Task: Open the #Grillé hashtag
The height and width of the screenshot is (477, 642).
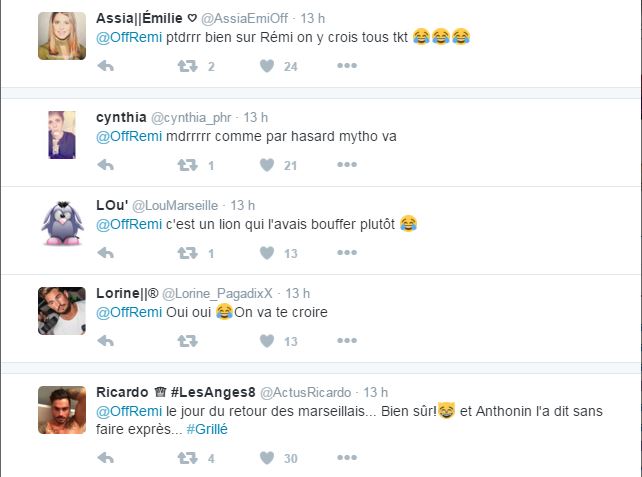Action: pos(207,429)
